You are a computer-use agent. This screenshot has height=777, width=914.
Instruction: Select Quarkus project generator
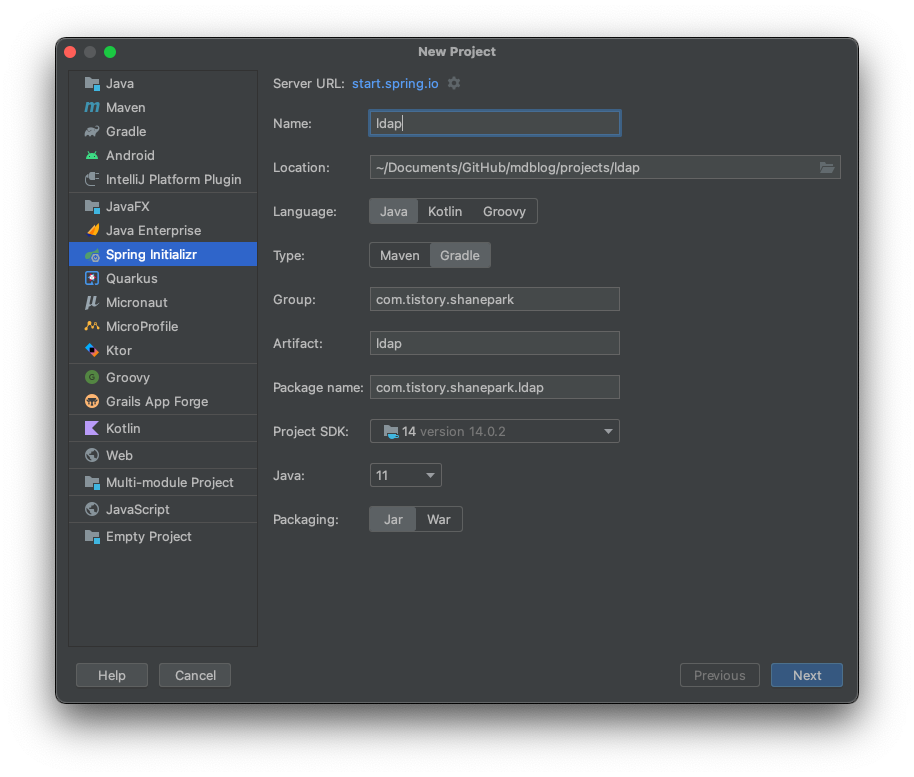point(163,278)
